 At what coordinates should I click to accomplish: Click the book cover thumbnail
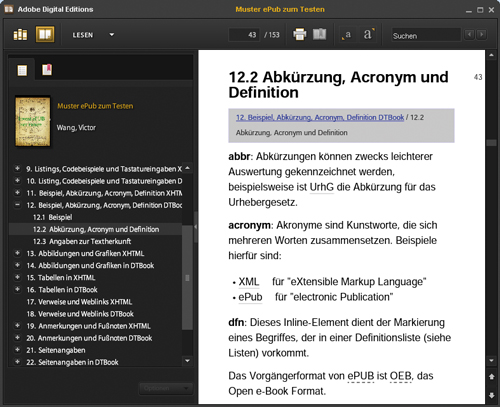click(33, 121)
